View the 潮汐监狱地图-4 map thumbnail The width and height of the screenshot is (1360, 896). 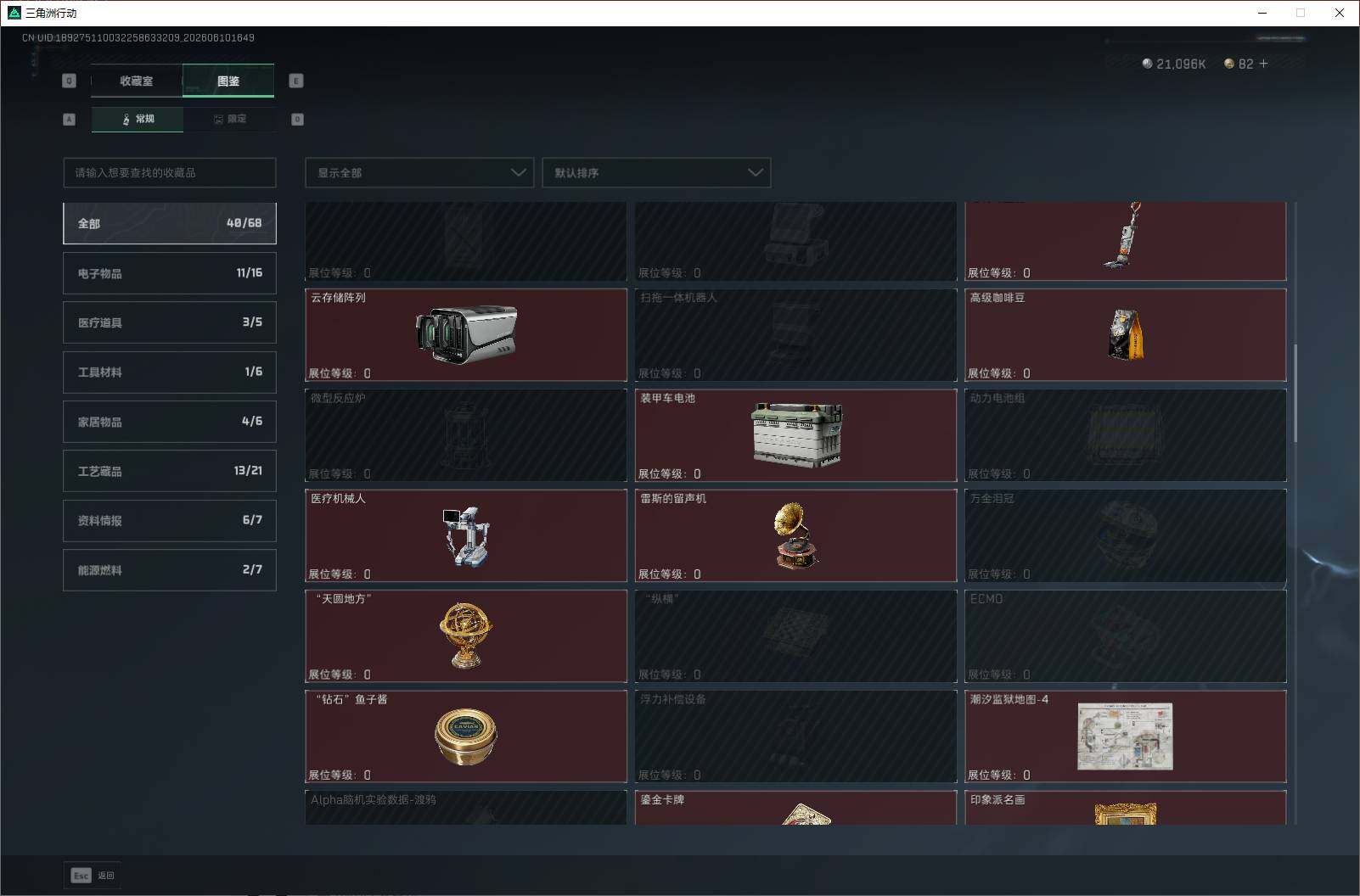click(x=1125, y=736)
